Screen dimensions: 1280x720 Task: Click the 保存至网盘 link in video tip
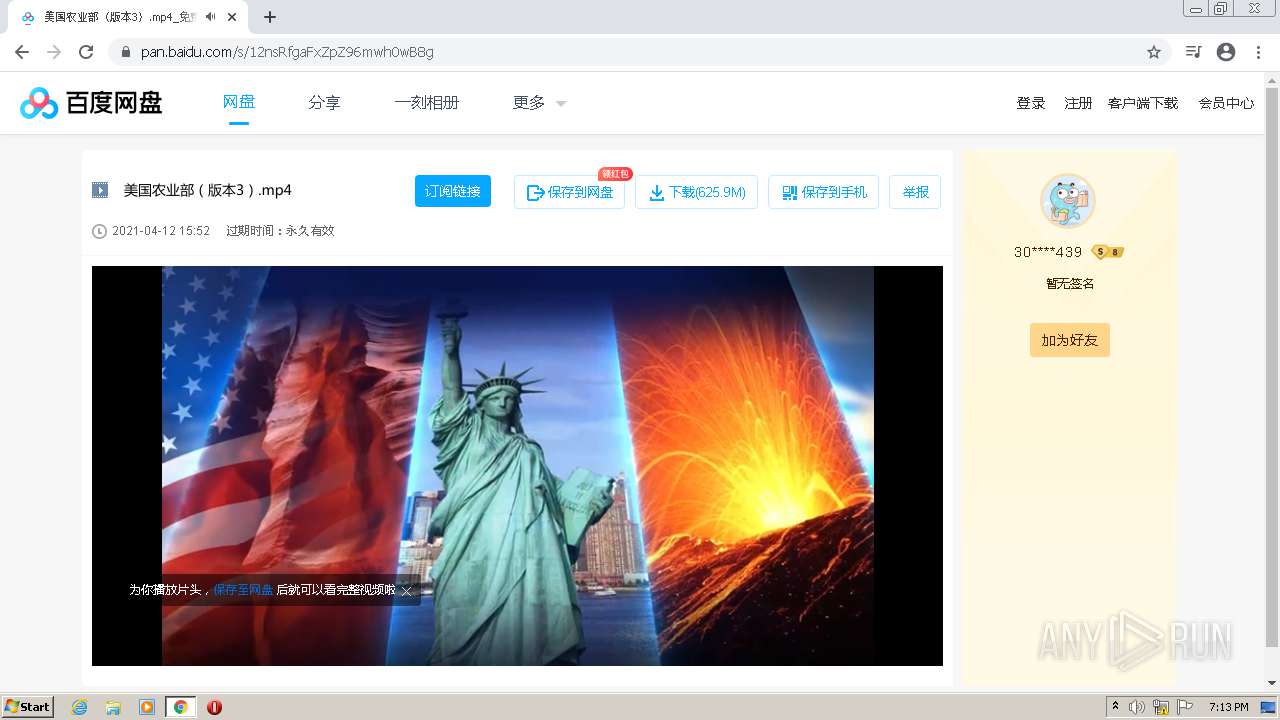click(x=243, y=590)
